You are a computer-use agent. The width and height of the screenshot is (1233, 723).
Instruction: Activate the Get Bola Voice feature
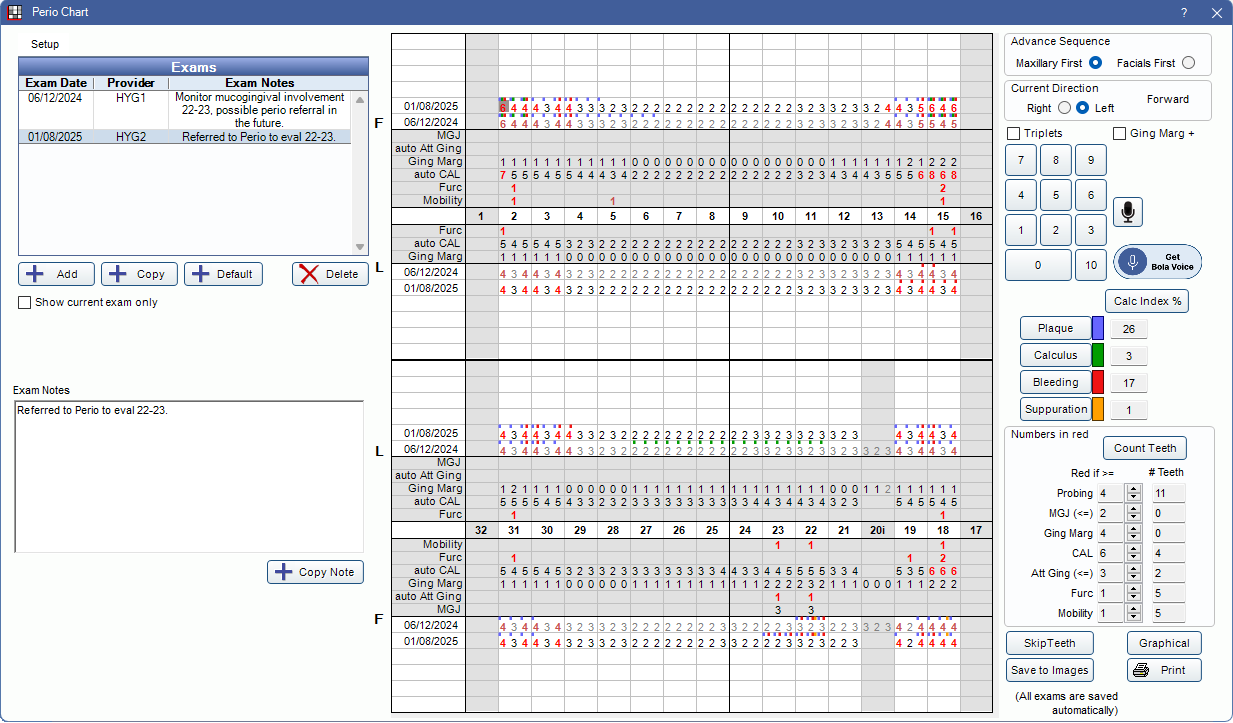pos(1157,262)
